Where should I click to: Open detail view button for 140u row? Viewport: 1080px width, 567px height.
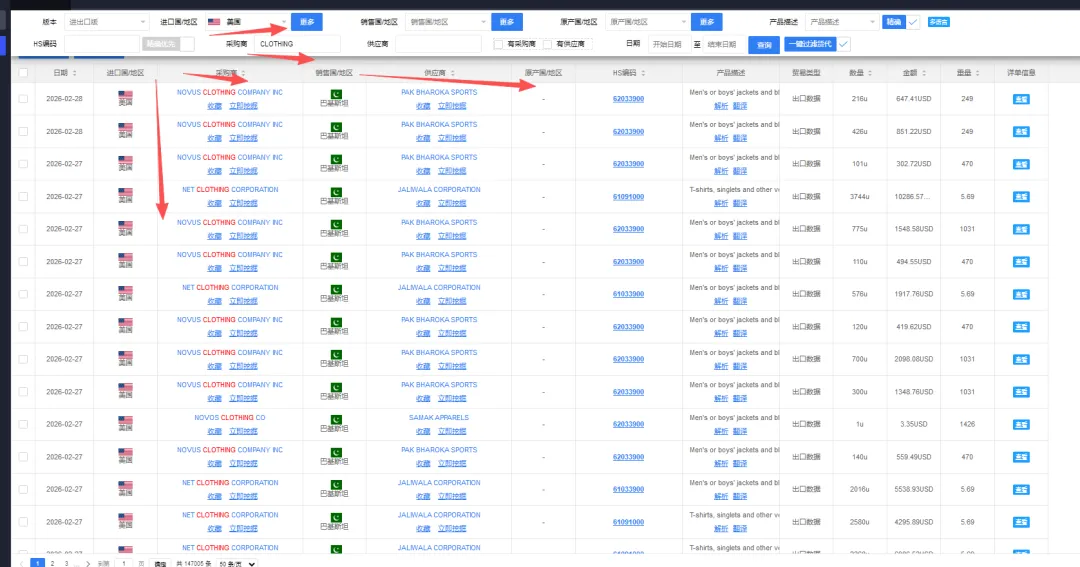[x=1021, y=457]
